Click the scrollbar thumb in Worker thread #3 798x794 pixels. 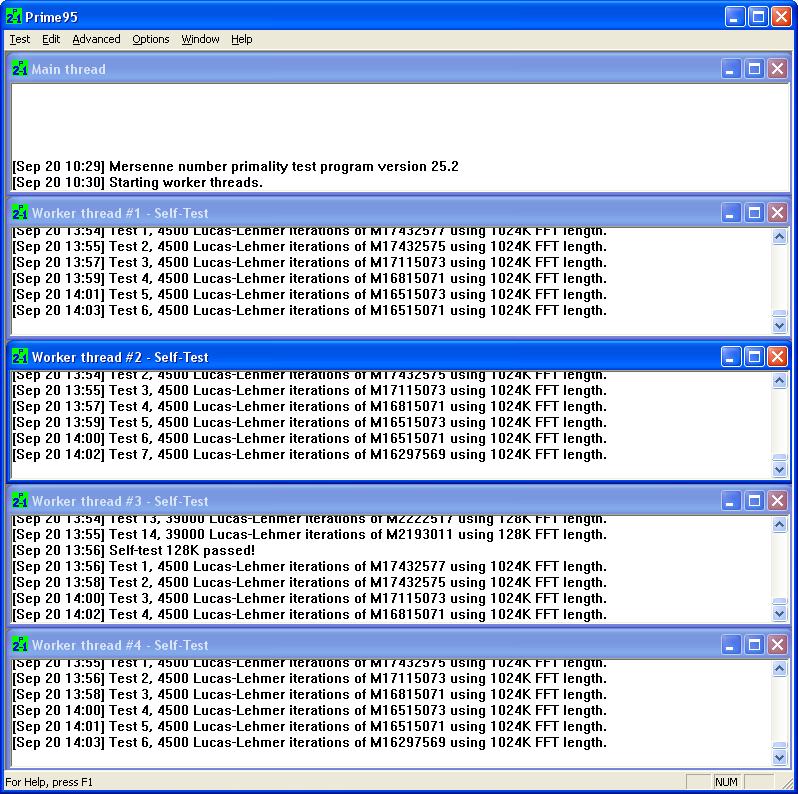779,602
